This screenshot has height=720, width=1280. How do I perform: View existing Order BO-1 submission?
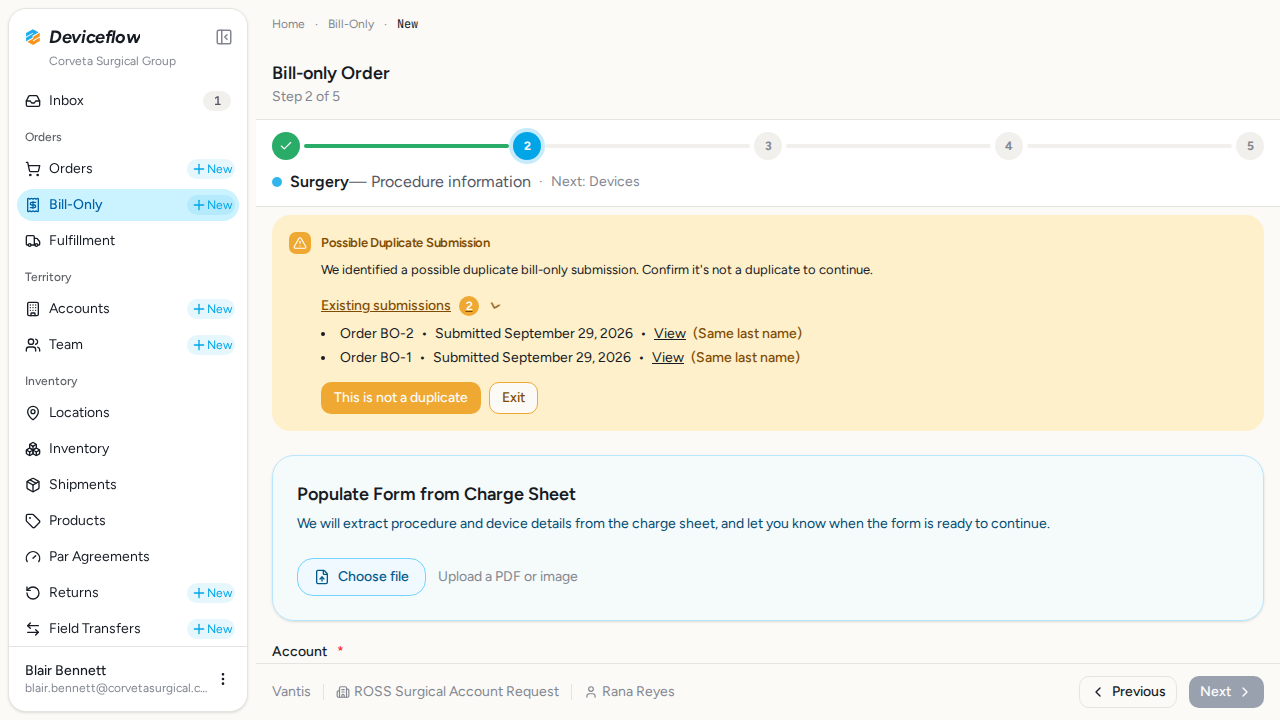tap(668, 358)
